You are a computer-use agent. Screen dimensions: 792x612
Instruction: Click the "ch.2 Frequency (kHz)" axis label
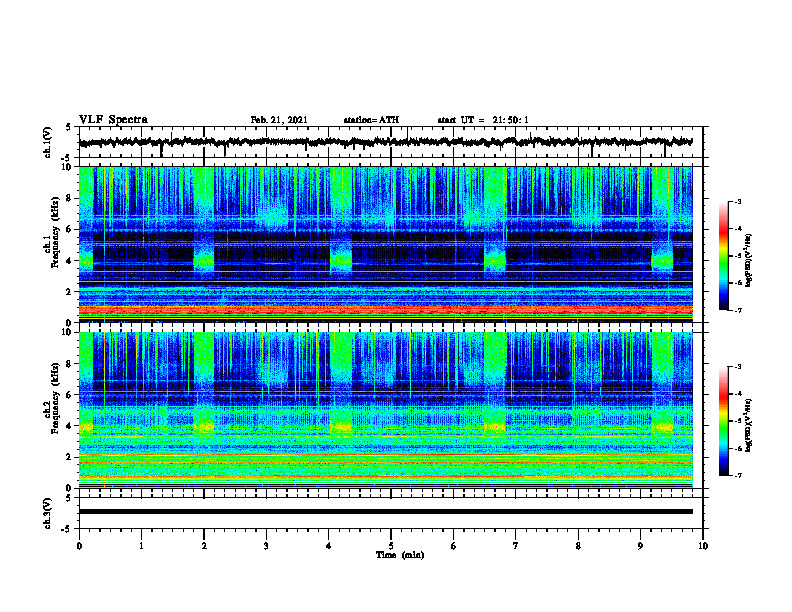(x=51, y=398)
